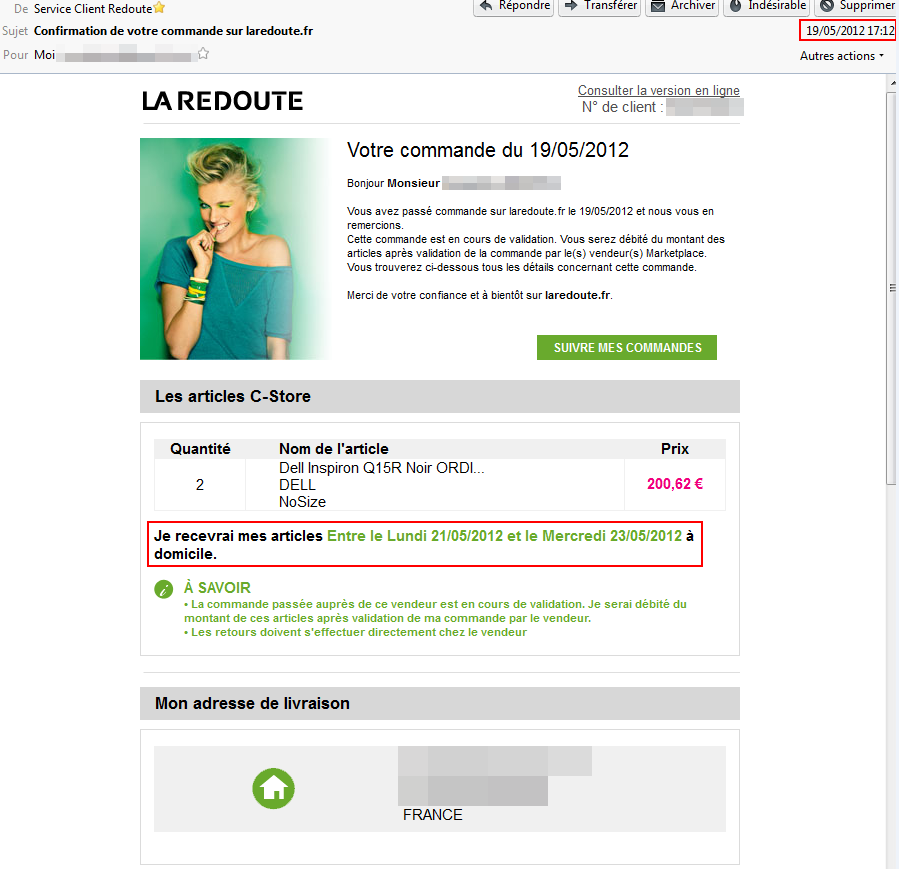Archive the message with Archiver
The height and width of the screenshot is (869, 899).
pyautogui.click(x=682, y=6)
